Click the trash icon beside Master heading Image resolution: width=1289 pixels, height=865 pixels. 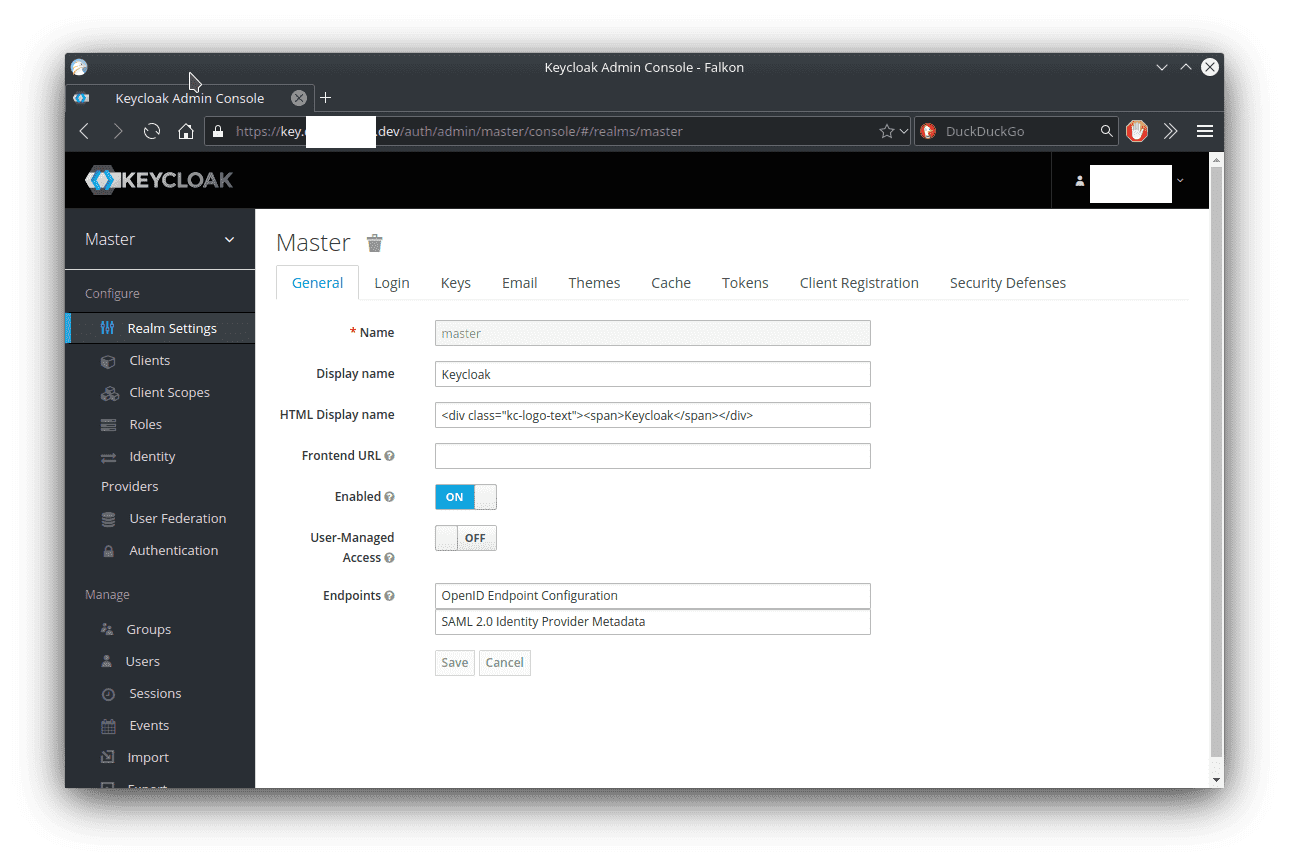tap(374, 242)
